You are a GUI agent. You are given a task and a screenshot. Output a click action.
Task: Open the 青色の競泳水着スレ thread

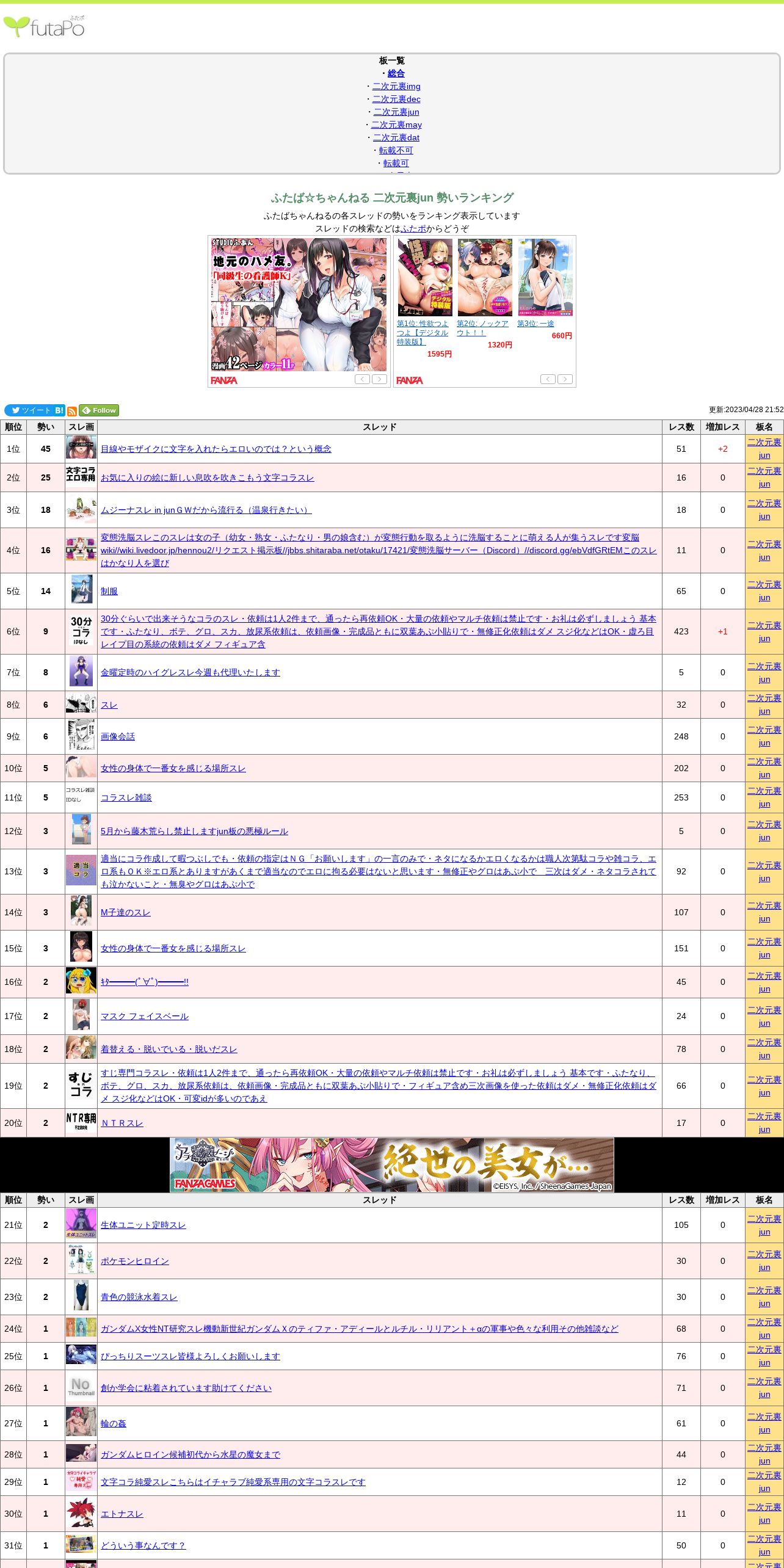(x=139, y=1297)
